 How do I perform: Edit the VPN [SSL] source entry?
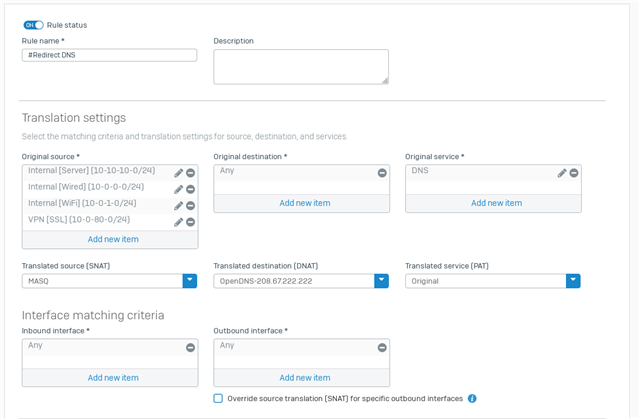pyautogui.click(x=178, y=222)
